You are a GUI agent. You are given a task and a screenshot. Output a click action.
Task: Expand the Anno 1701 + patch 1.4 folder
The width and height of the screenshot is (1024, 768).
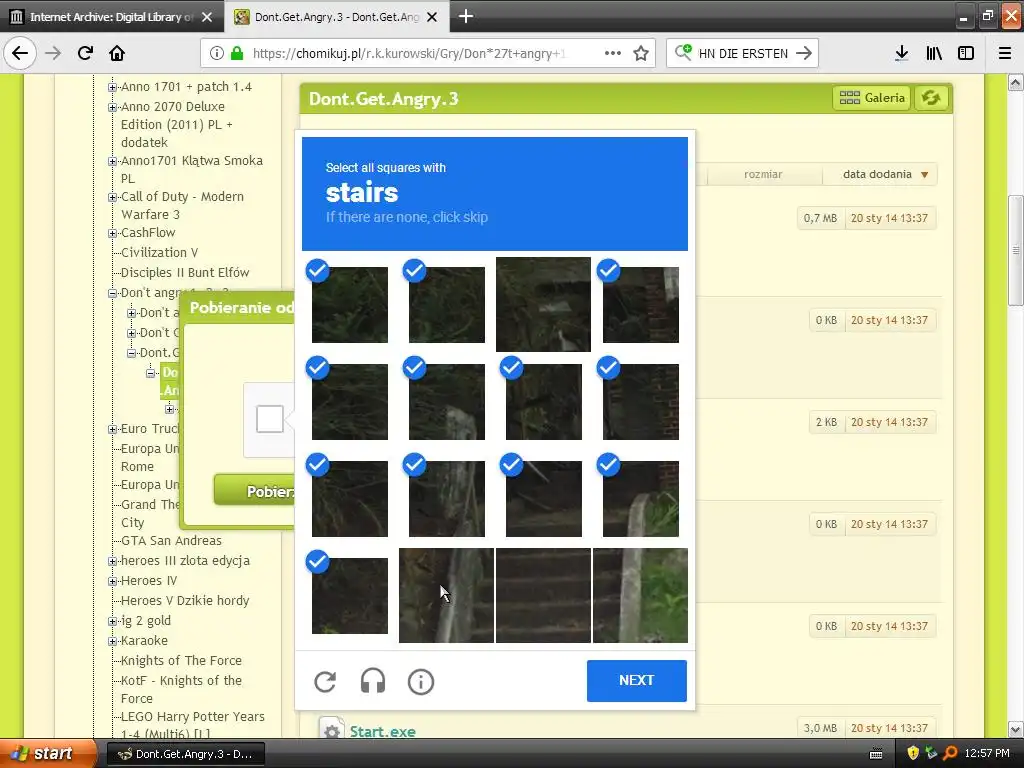(112, 87)
